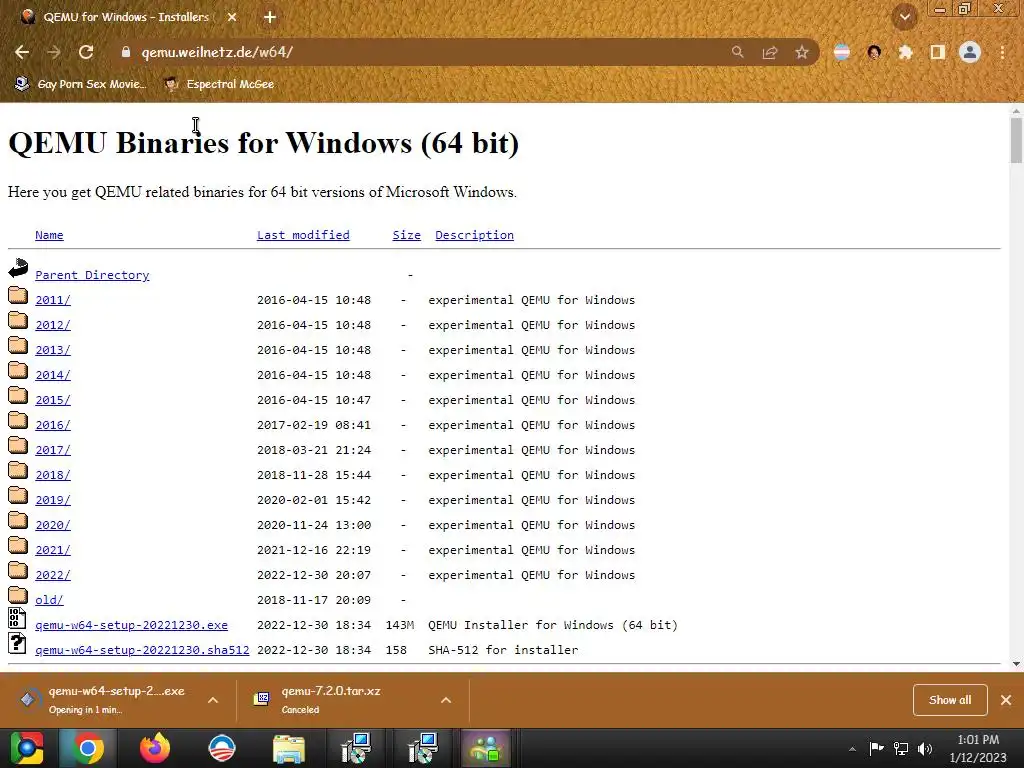Expand the tab search dropdown arrow

click(x=905, y=17)
